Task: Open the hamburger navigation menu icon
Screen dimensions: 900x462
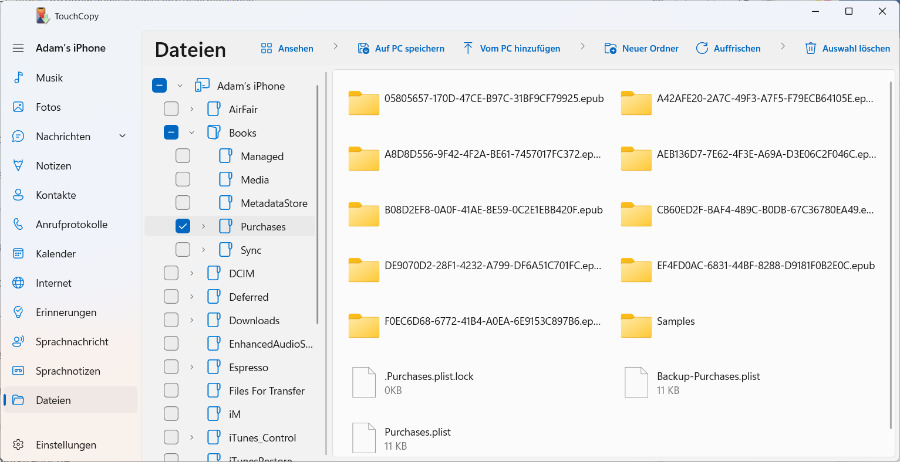Action: pos(18,48)
